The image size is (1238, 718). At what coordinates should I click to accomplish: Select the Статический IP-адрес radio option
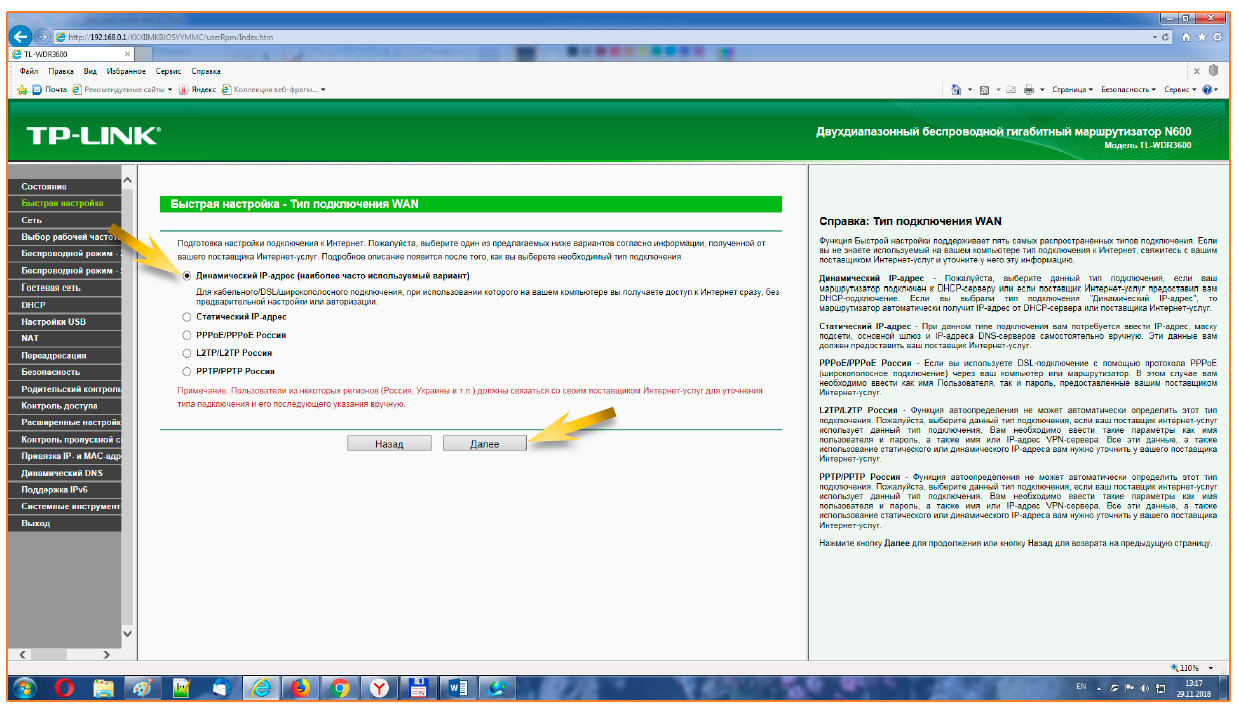(x=186, y=316)
